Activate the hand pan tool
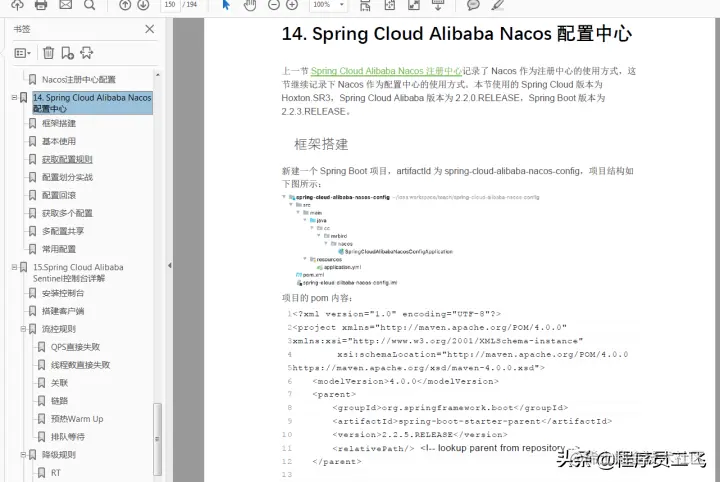 (250, 5)
